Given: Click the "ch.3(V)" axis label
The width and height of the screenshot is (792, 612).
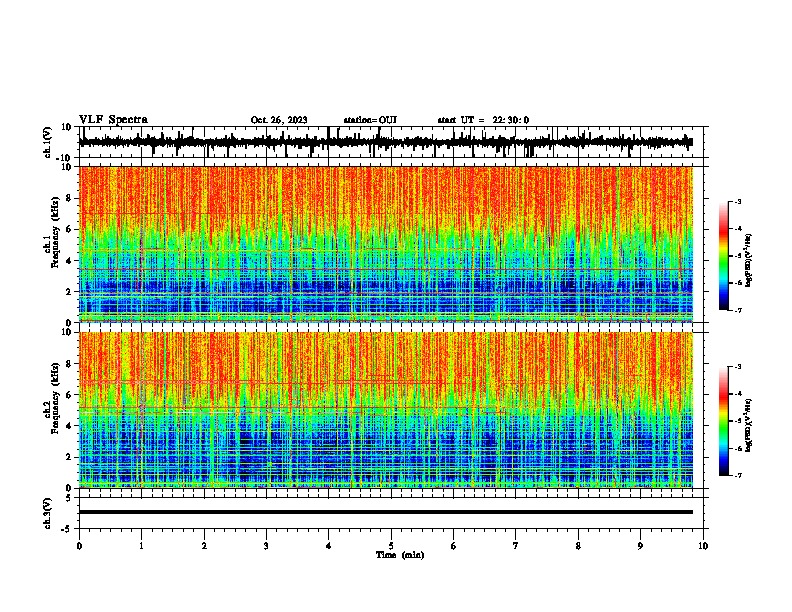Looking at the screenshot, I should point(48,513).
